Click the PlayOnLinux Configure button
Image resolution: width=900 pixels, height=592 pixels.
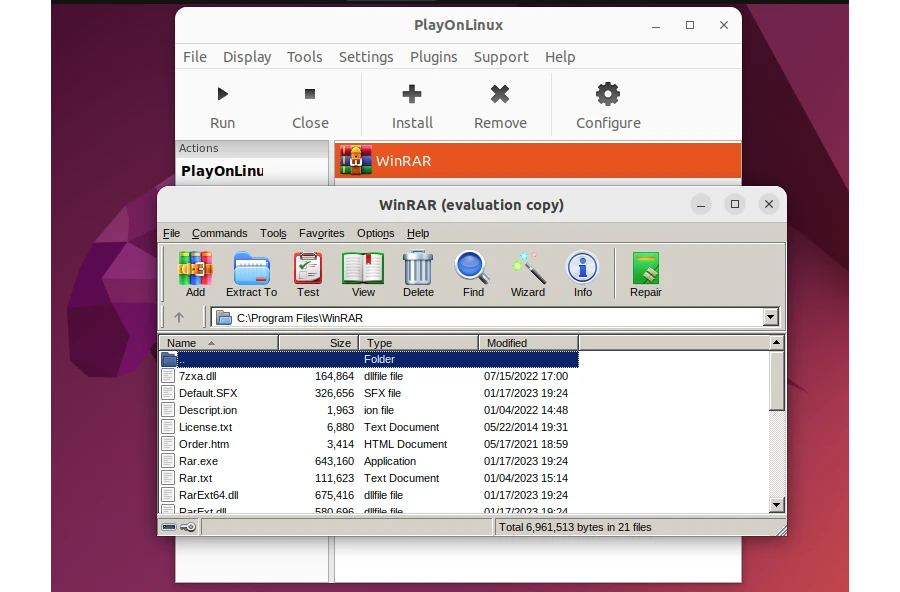point(608,107)
